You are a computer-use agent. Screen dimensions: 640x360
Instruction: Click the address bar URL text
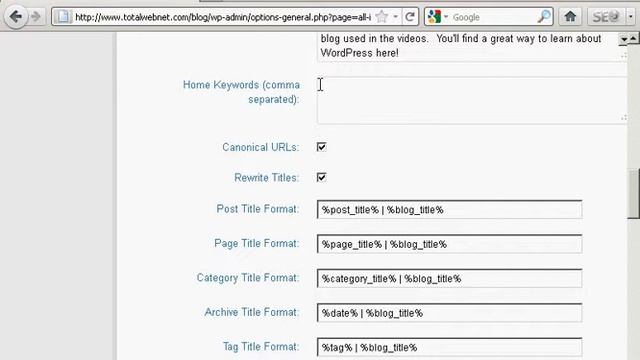[223, 17]
